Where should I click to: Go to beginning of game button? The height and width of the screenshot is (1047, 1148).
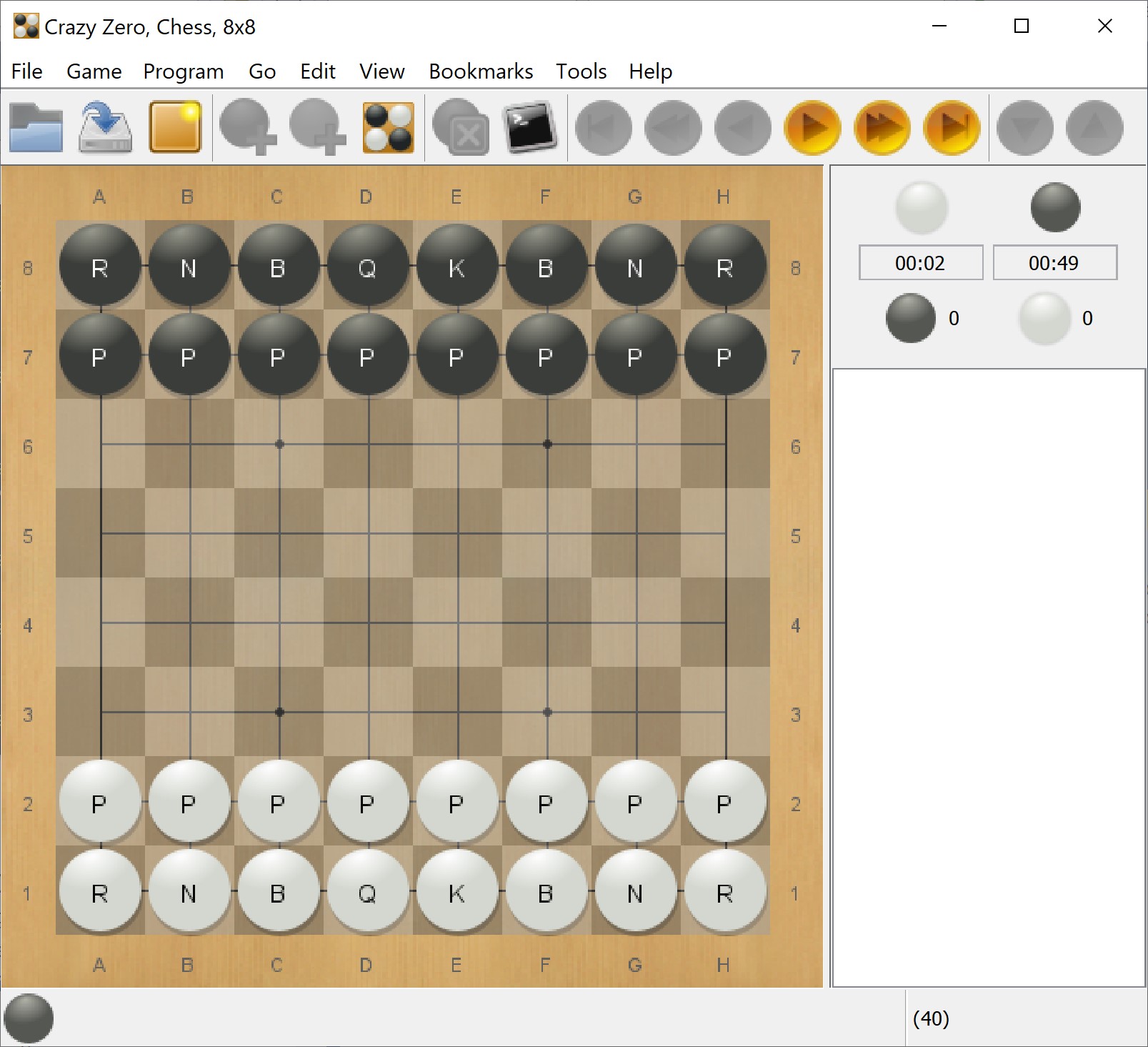tap(604, 128)
